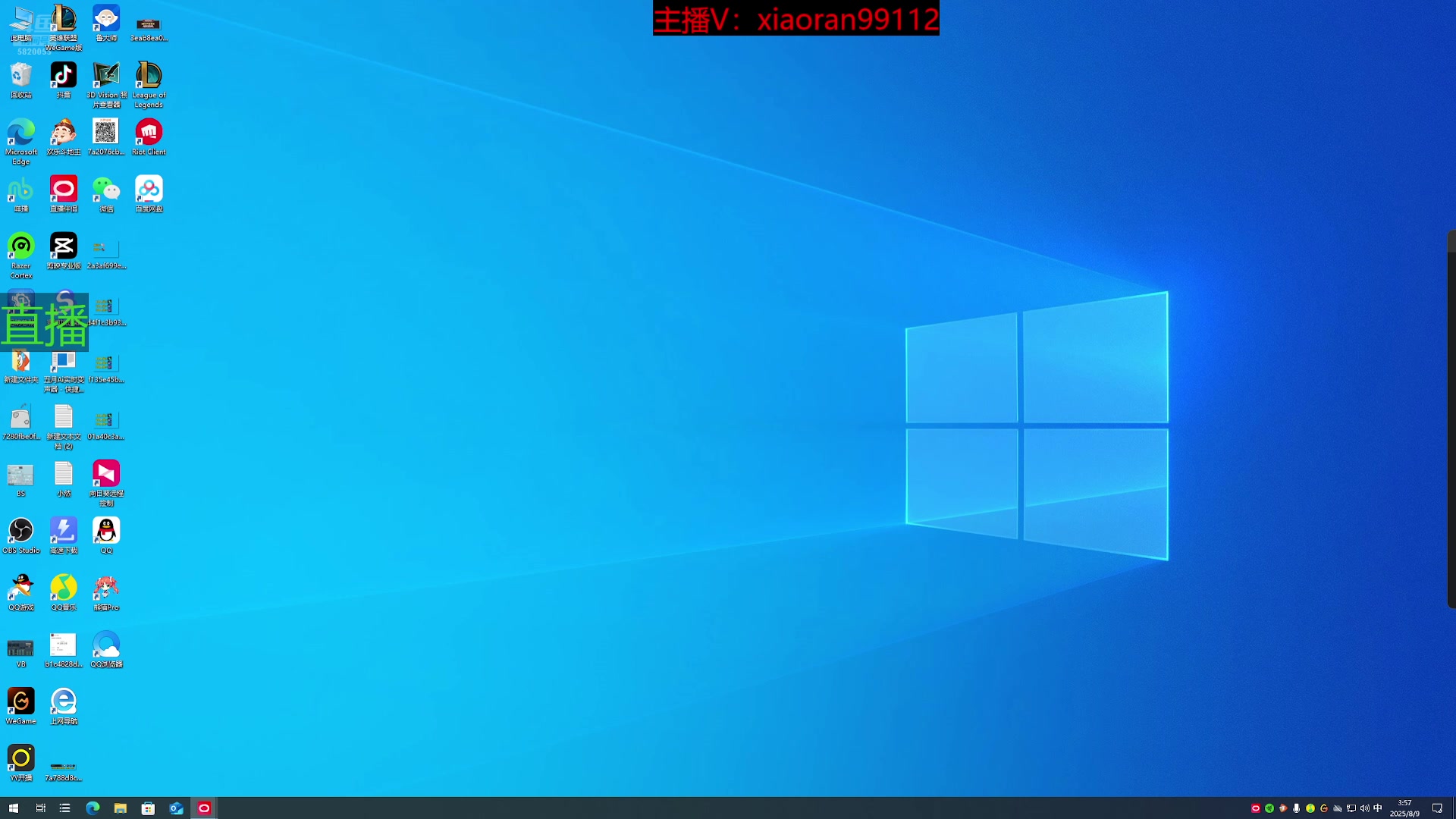
Task: Open the League of Legends shortcut
Action: (149, 85)
